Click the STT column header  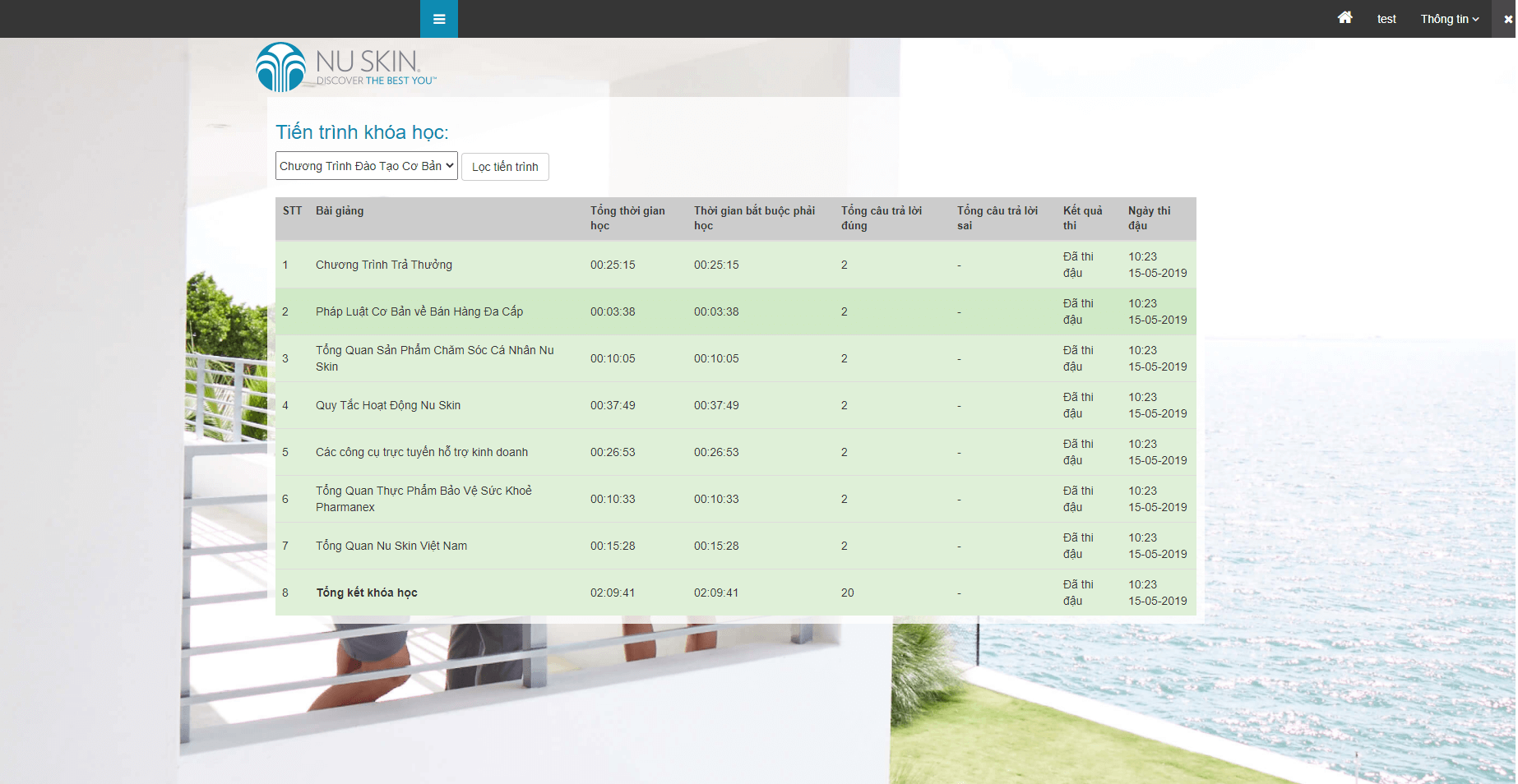[292, 210]
